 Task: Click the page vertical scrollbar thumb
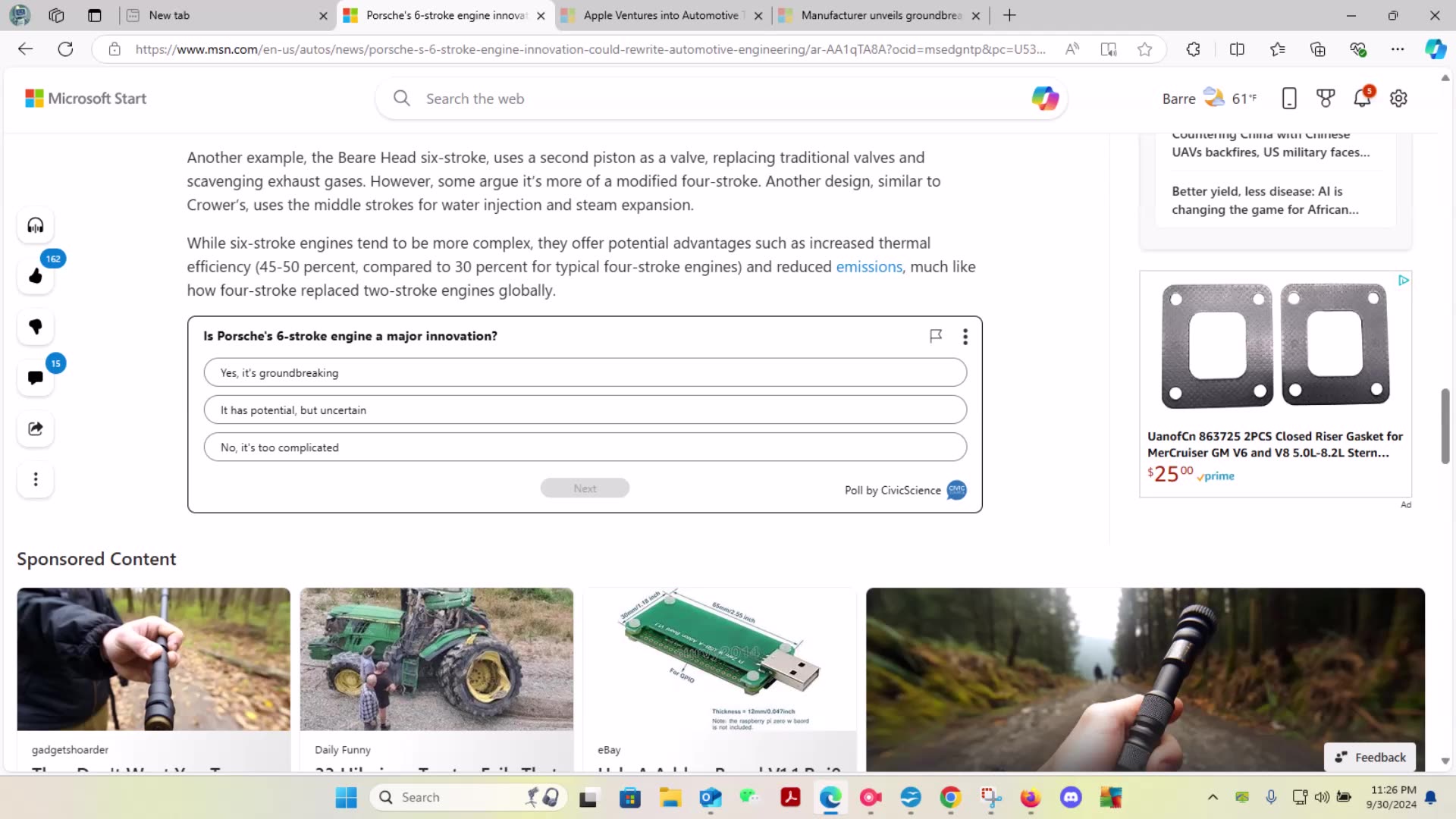[1445, 425]
